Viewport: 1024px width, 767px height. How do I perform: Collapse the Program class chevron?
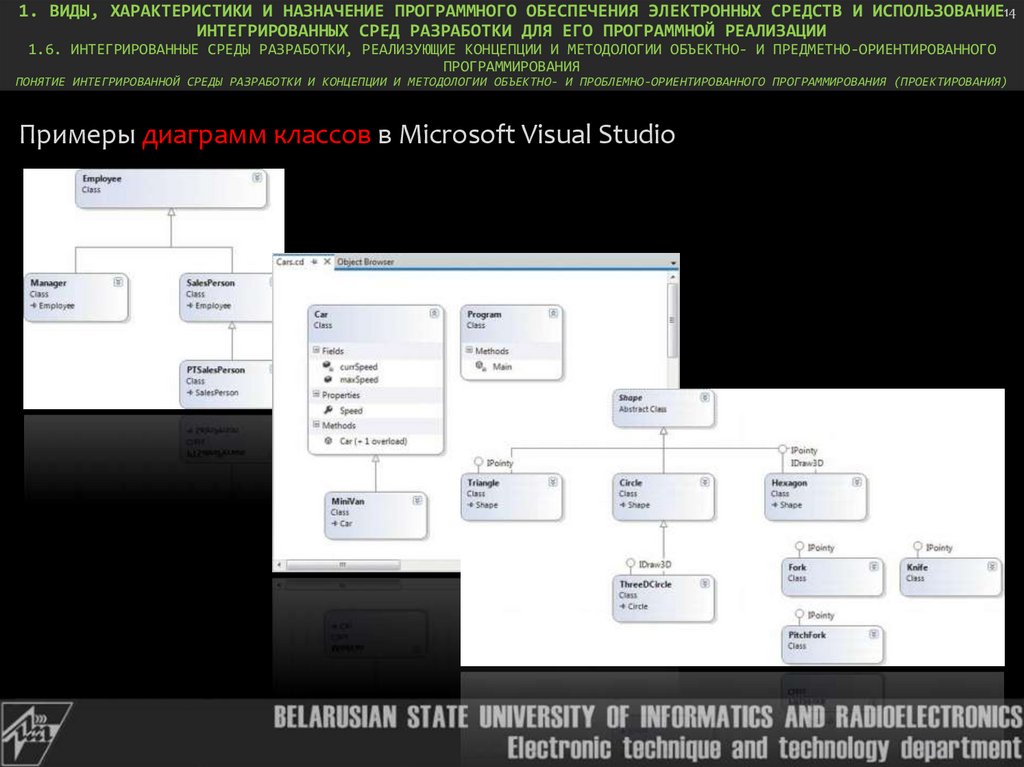(x=553, y=314)
